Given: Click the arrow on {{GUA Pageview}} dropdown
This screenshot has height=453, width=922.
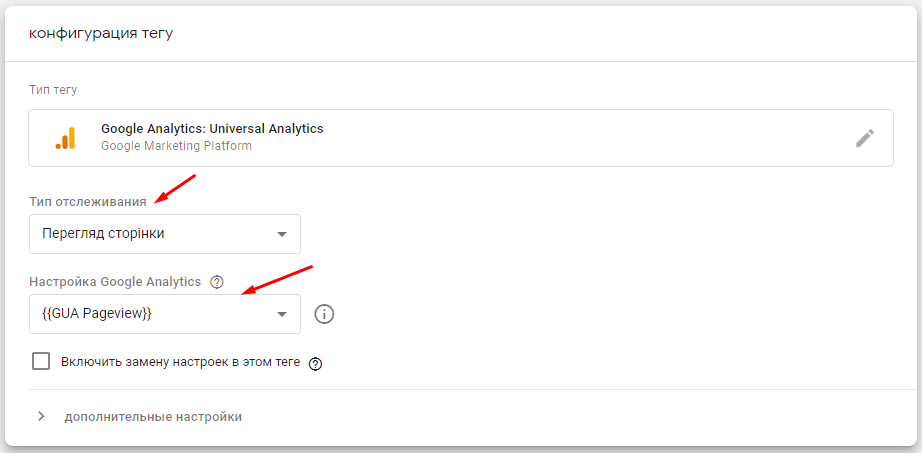Looking at the screenshot, I should [x=281, y=315].
